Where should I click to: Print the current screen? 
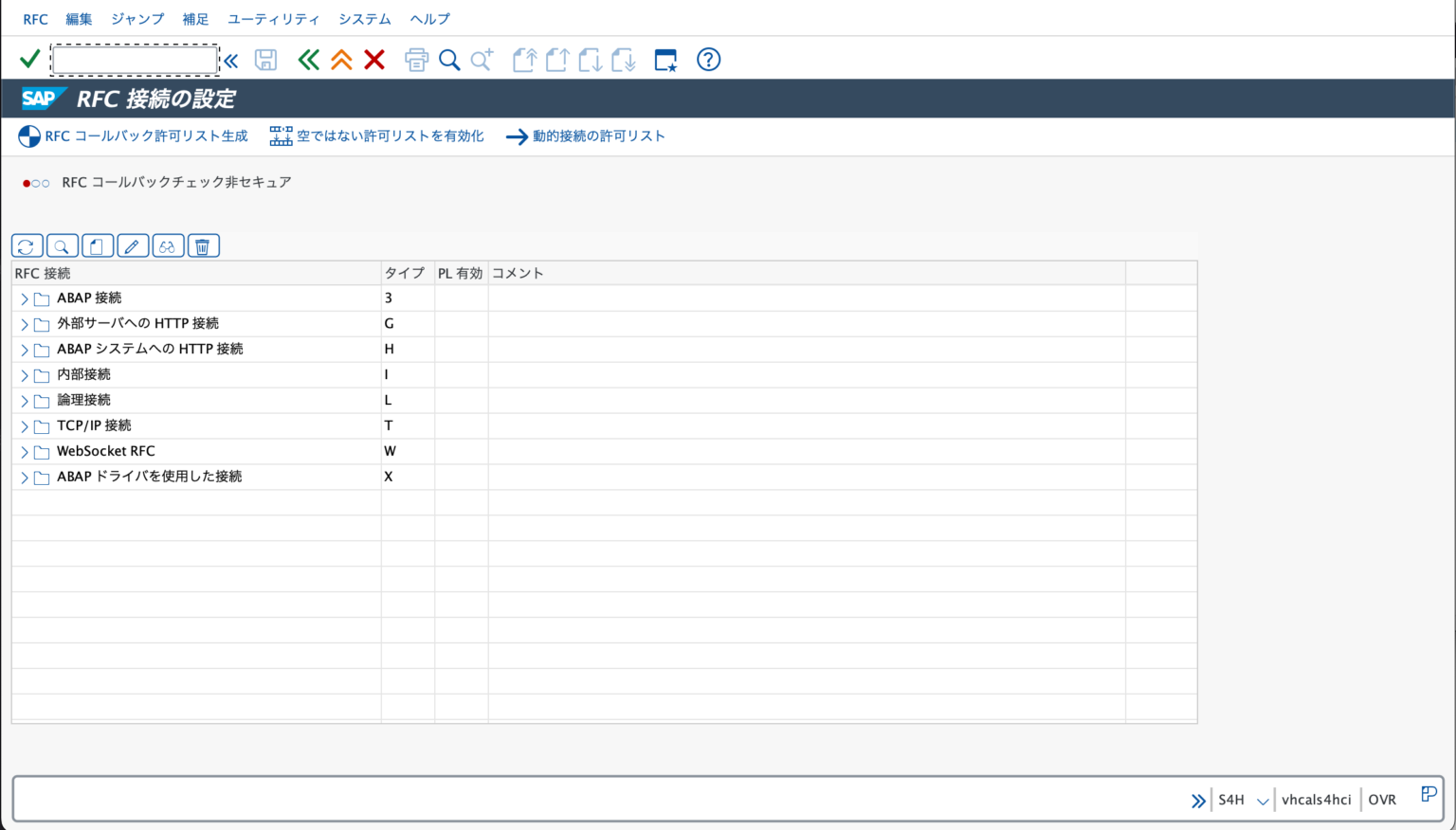(416, 59)
